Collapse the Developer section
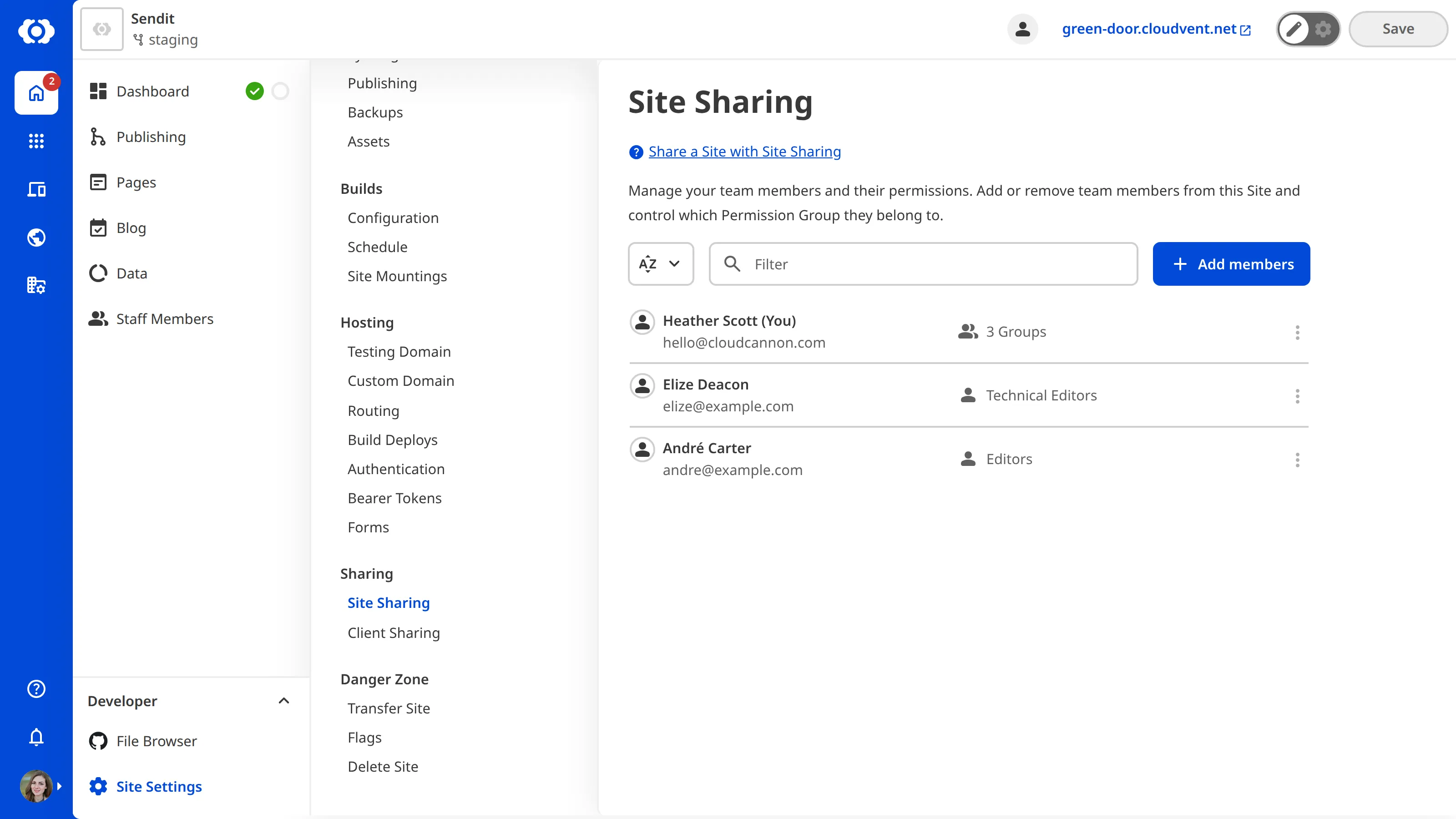Image resolution: width=1456 pixels, height=819 pixels. [284, 701]
